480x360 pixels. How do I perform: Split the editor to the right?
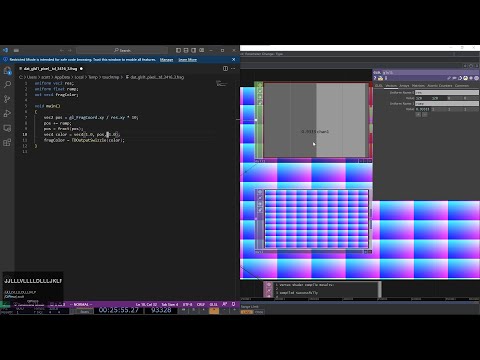(x=225, y=69)
